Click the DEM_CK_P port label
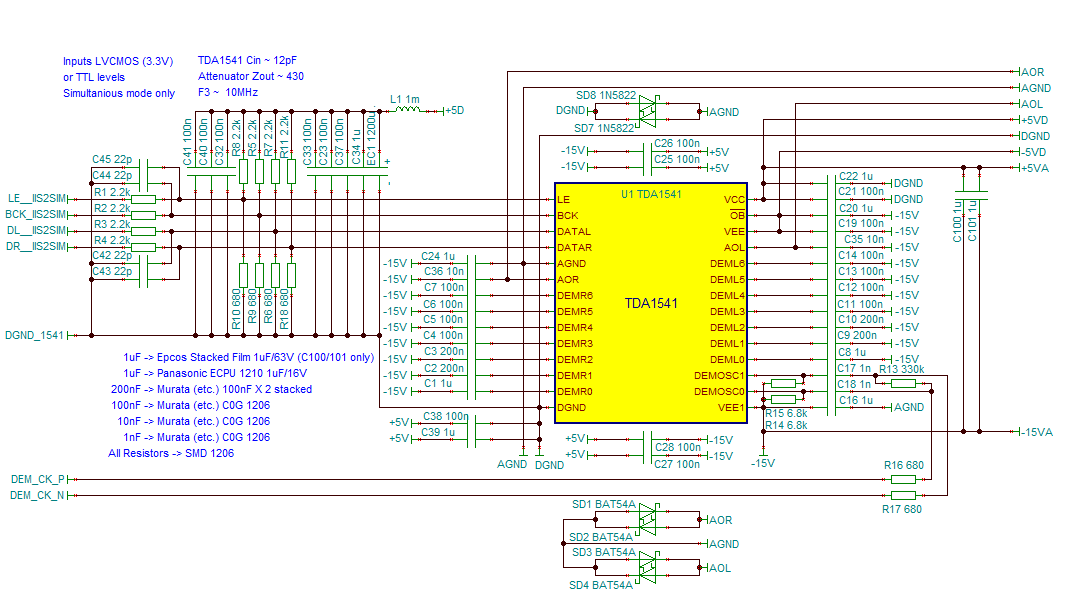The image size is (1068, 598). point(37,479)
